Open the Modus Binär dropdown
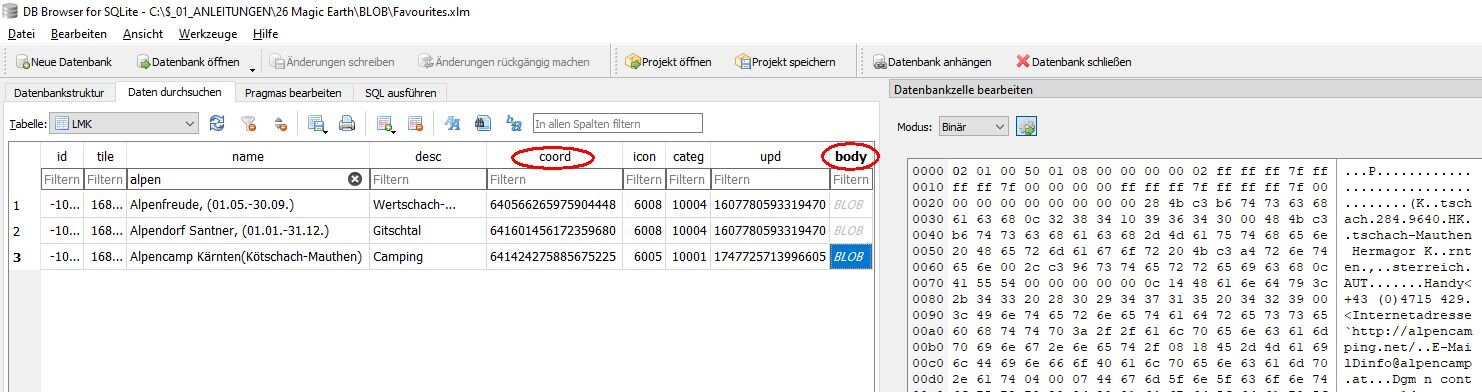Image resolution: width=1482 pixels, height=392 pixels. [973, 127]
